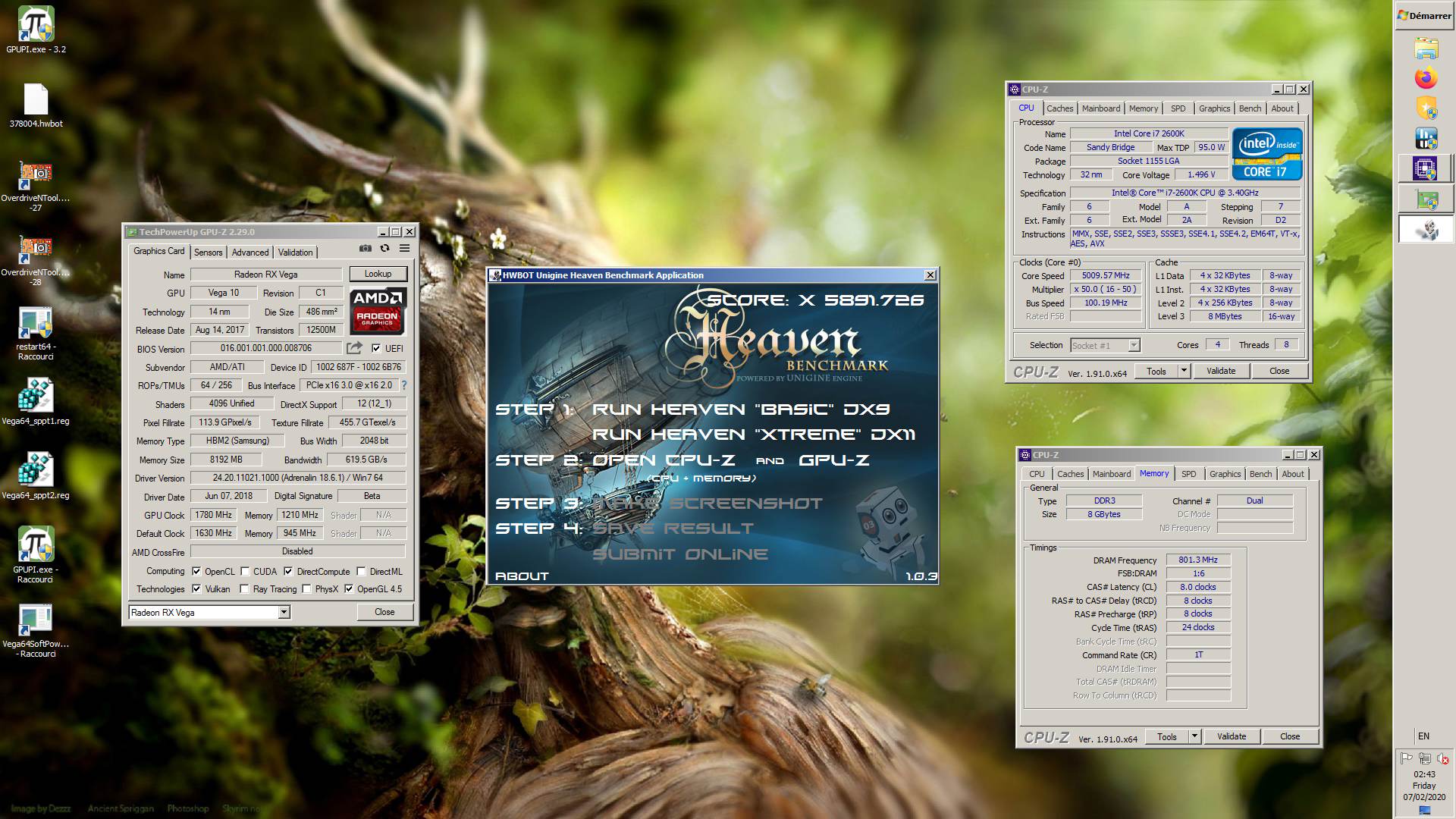Switch to GPU-Z via its taskbar button

(1426, 199)
